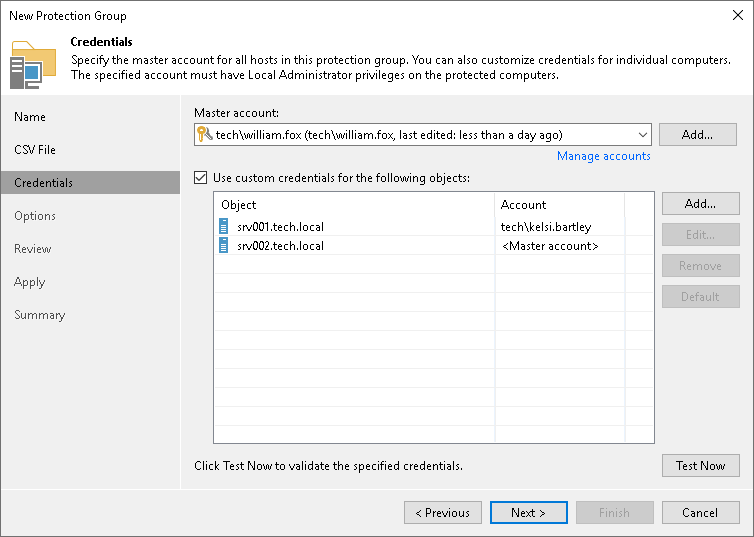Click the Default button beside objects list
Image resolution: width=754 pixels, height=537 pixels.
click(700, 297)
